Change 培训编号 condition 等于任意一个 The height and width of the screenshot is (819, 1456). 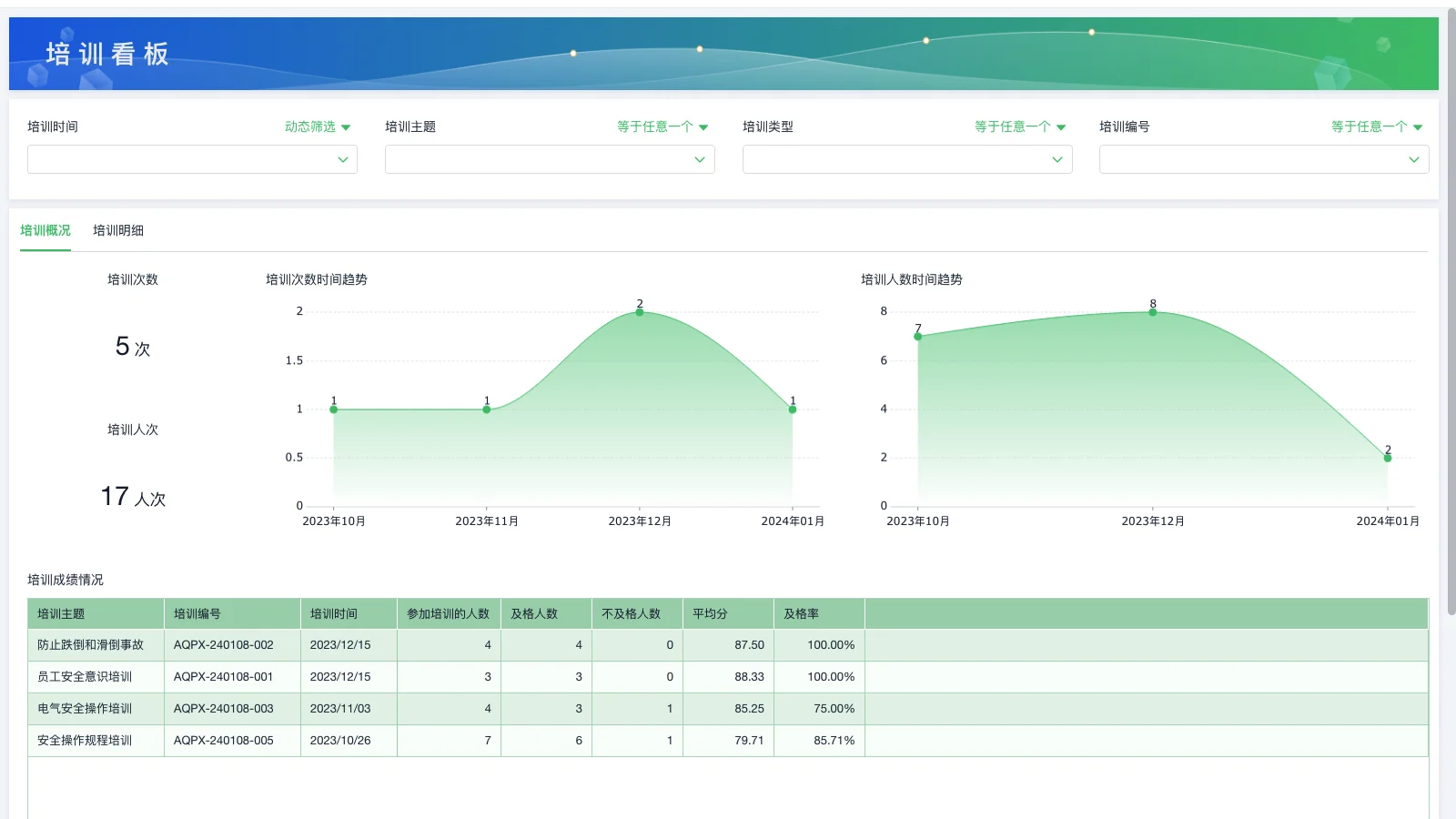click(1376, 126)
